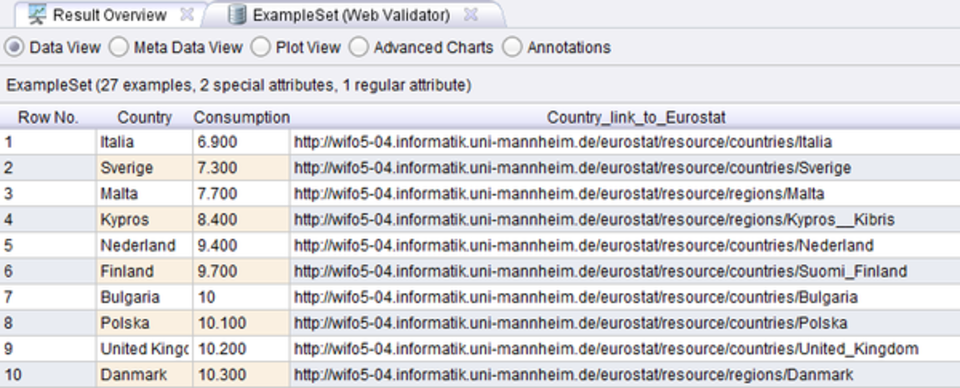Select the Sverige country cell
The height and width of the screenshot is (388, 960).
tap(144, 168)
